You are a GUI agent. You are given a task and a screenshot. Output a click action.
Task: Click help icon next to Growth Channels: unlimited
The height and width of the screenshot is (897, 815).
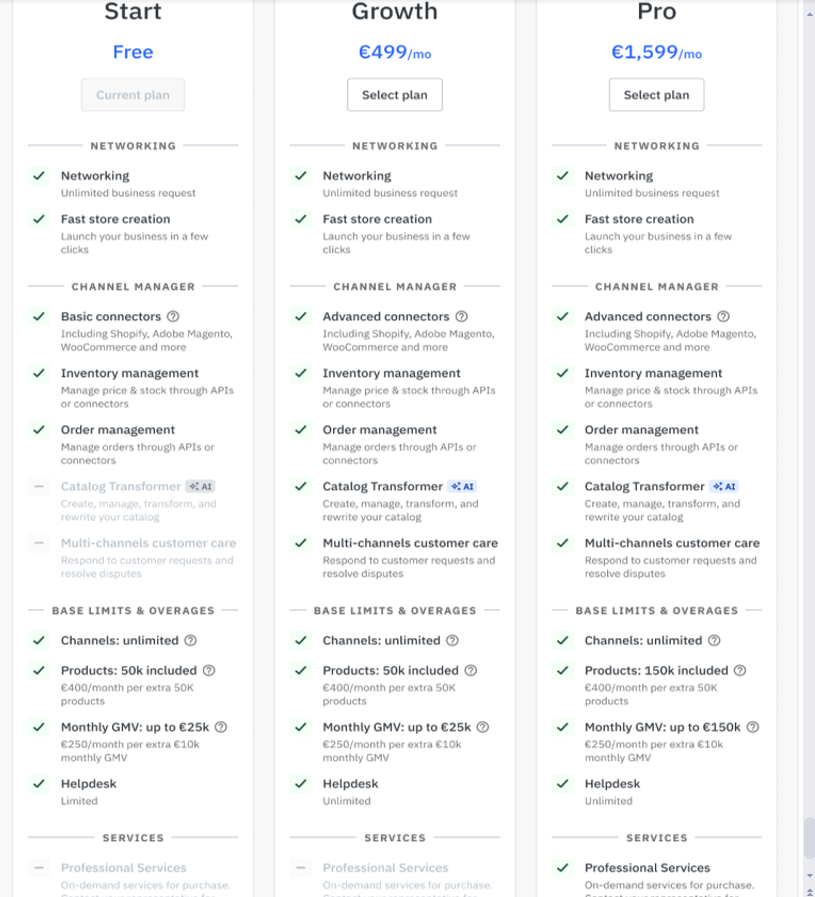pyautogui.click(x=452, y=640)
